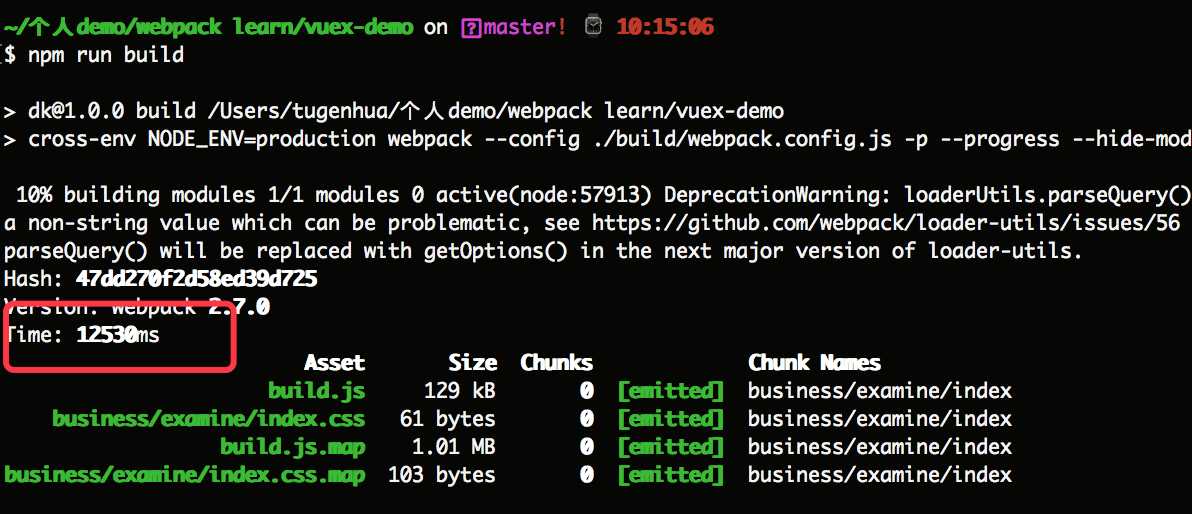Click the git branch question-mark icon
This screenshot has width=1192, height=514.
[471, 28]
